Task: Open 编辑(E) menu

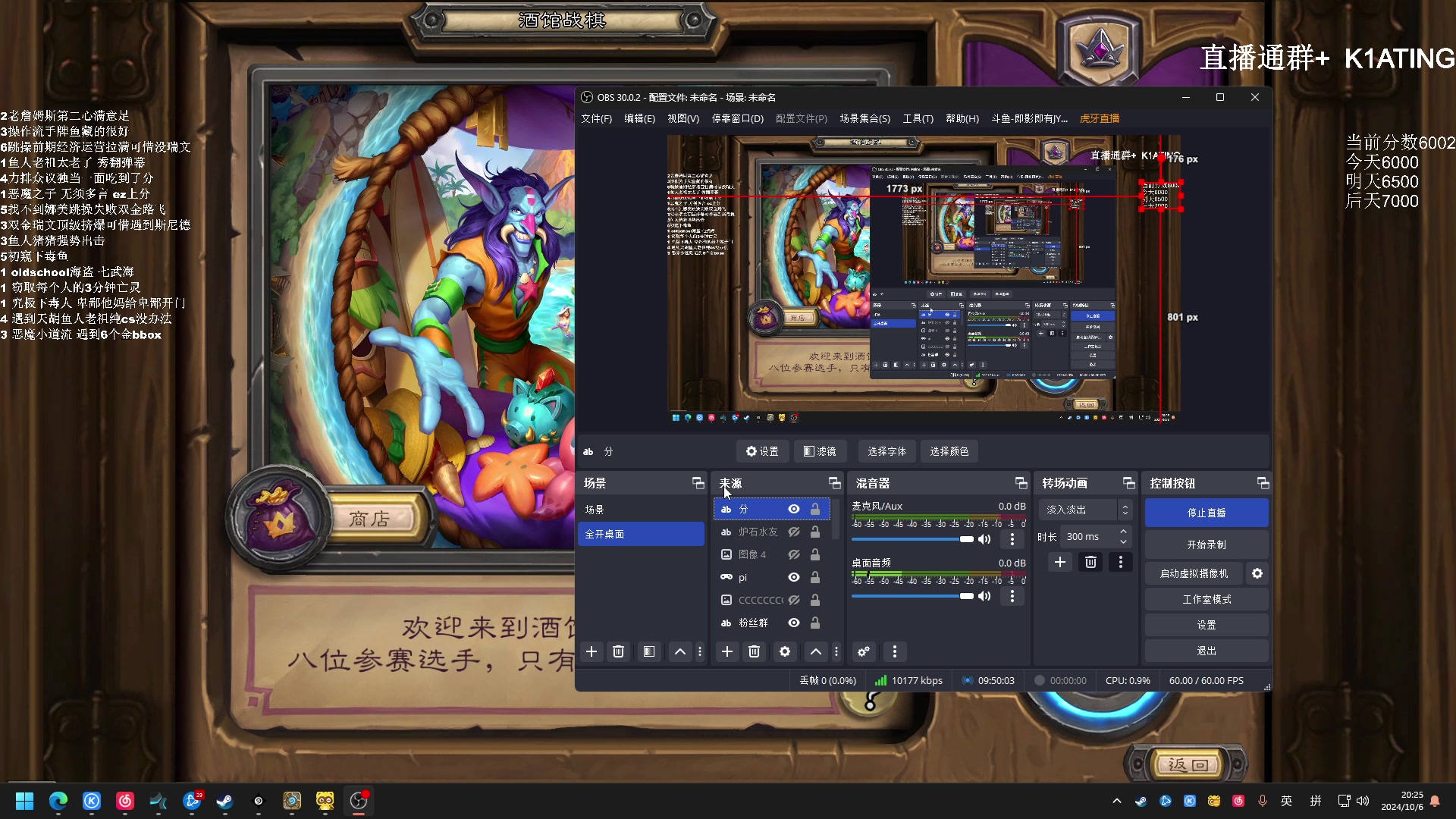Action: pyautogui.click(x=639, y=118)
